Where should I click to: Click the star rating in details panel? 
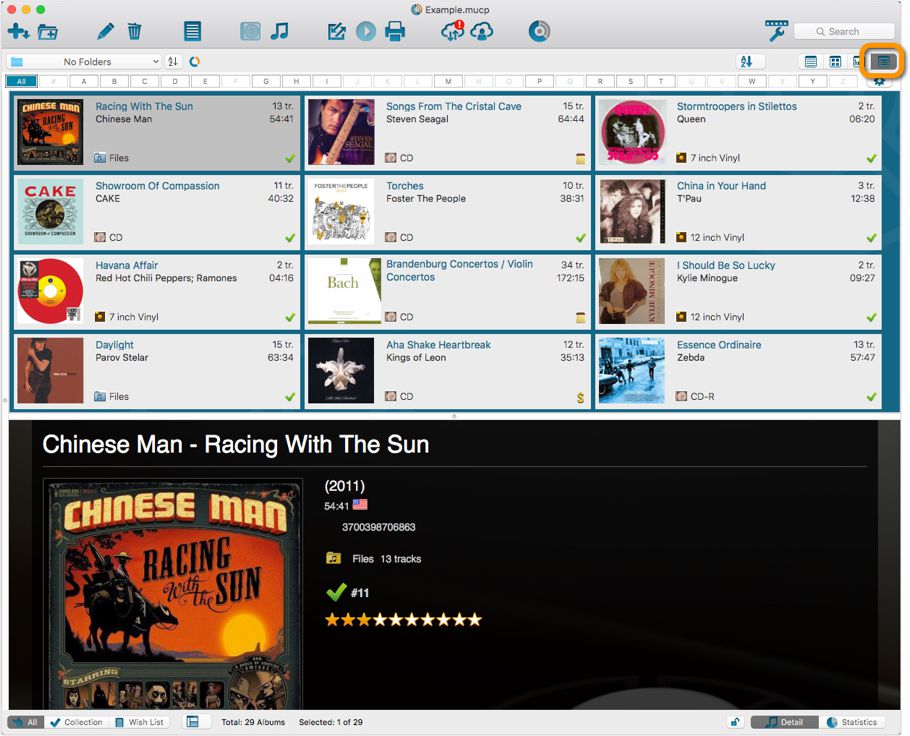coord(403,620)
